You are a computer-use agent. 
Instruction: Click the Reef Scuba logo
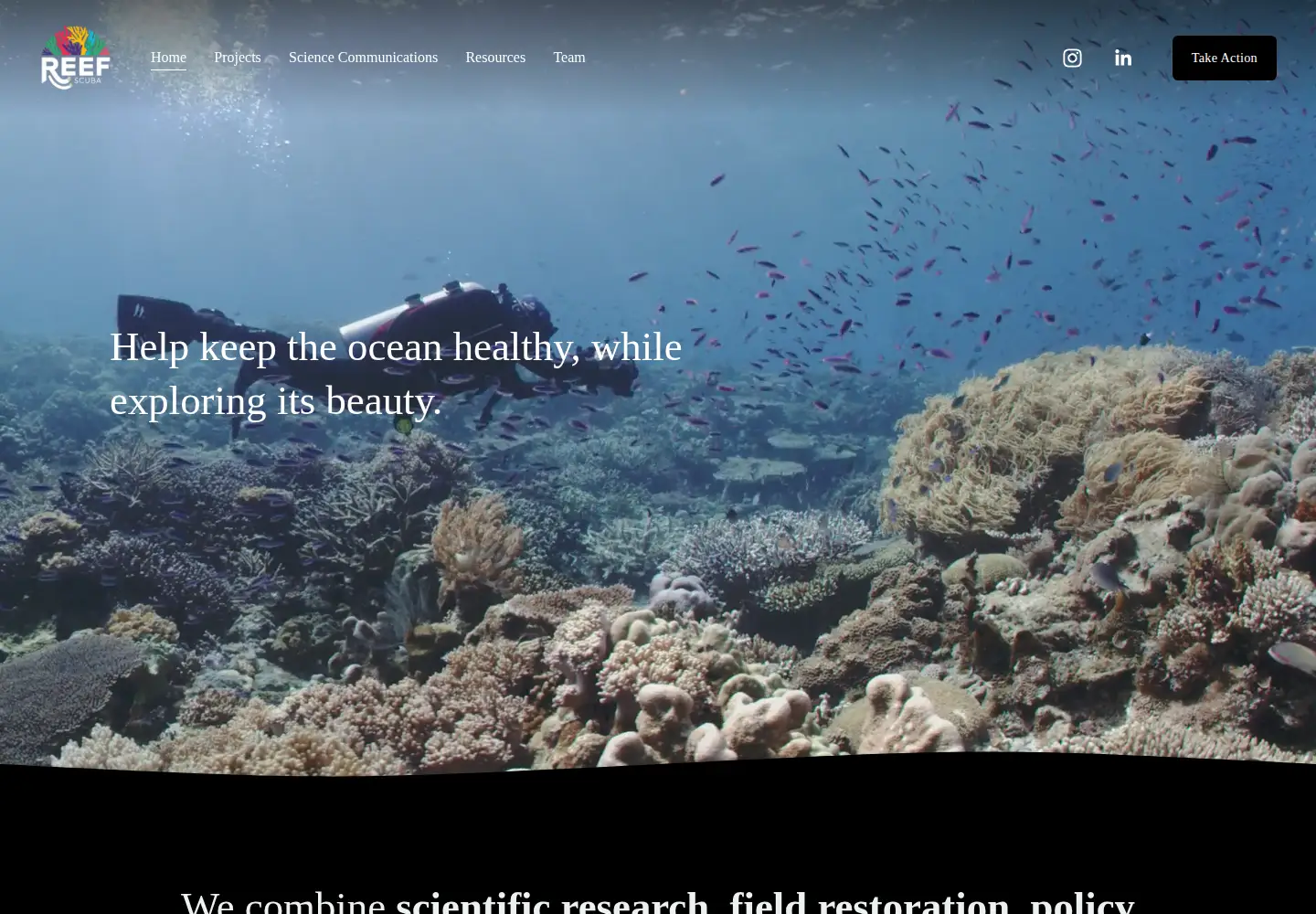(x=76, y=58)
